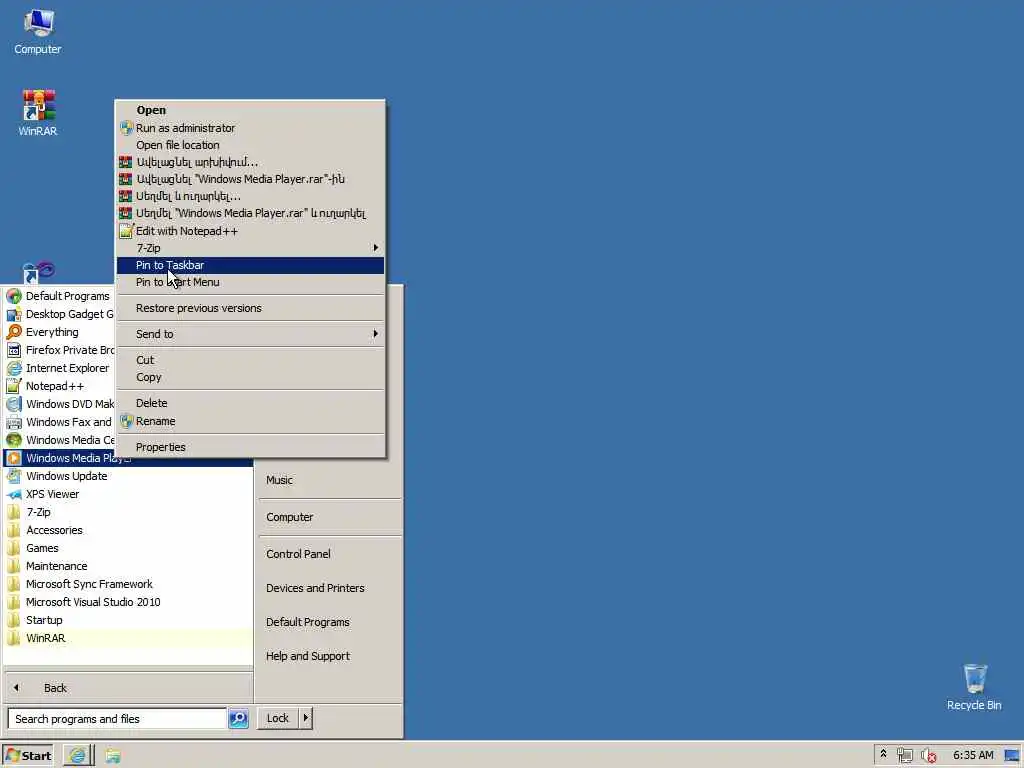Expand the Accessories folder
The image size is (1024, 768).
coord(128,530)
